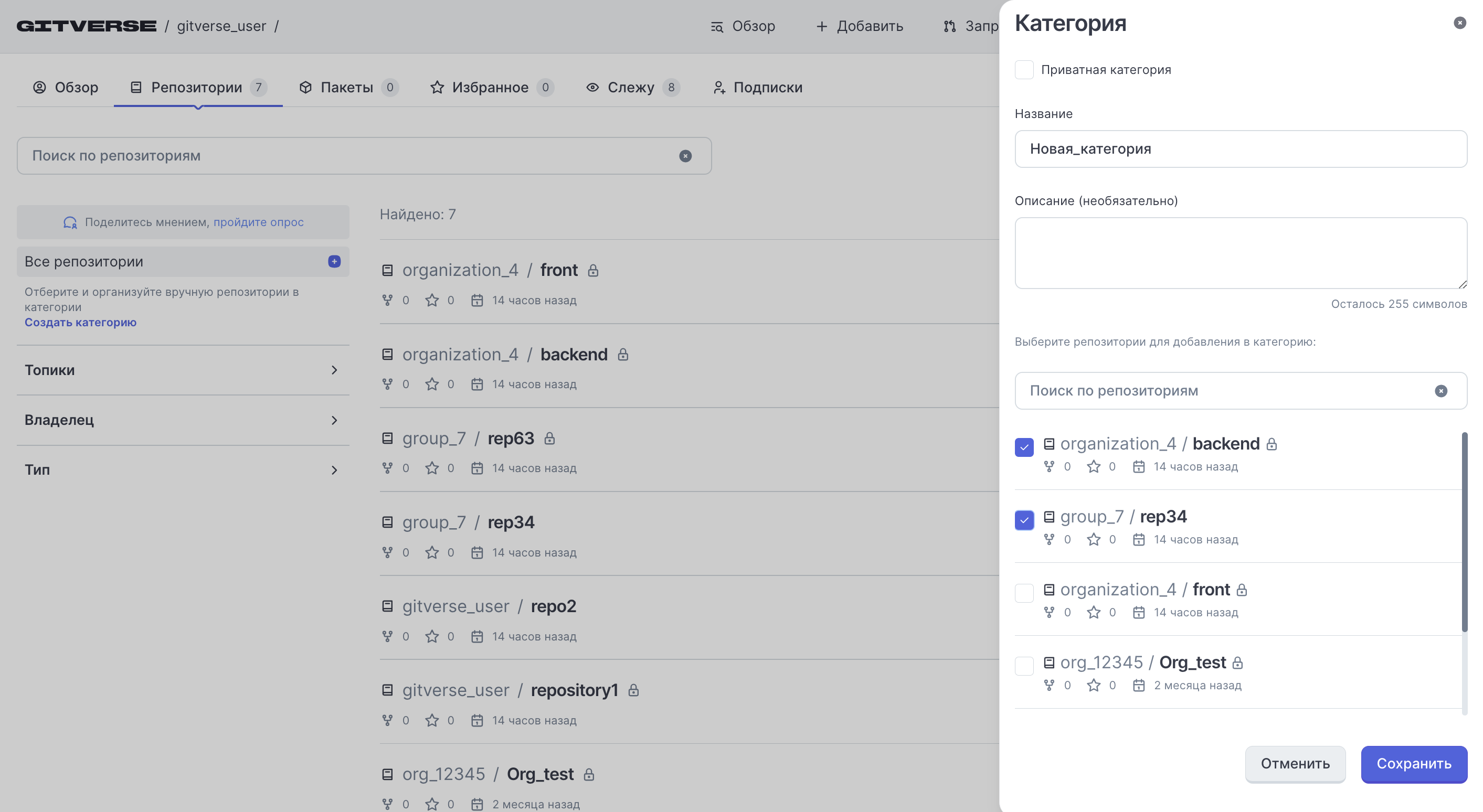
Task: Click the main Поиск по репозиториям field
Action: (x=364, y=156)
